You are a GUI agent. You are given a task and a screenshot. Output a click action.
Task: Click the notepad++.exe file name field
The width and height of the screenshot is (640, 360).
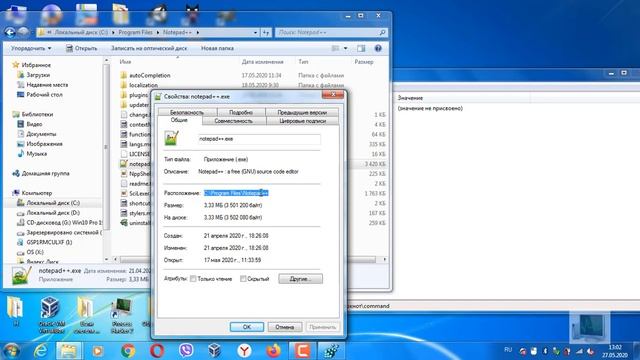tap(259, 139)
